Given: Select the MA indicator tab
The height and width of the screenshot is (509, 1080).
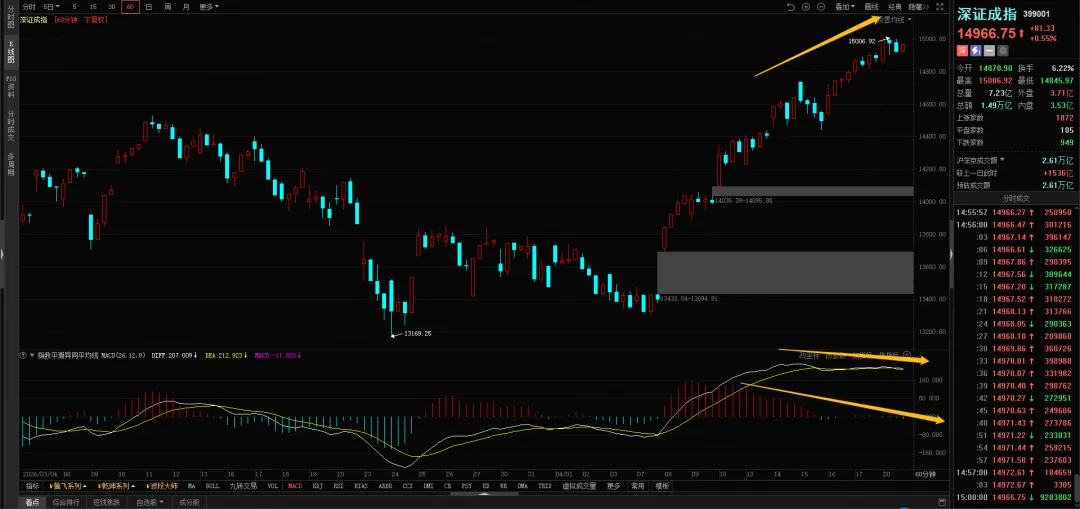Looking at the screenshot, I should (192, 486).
